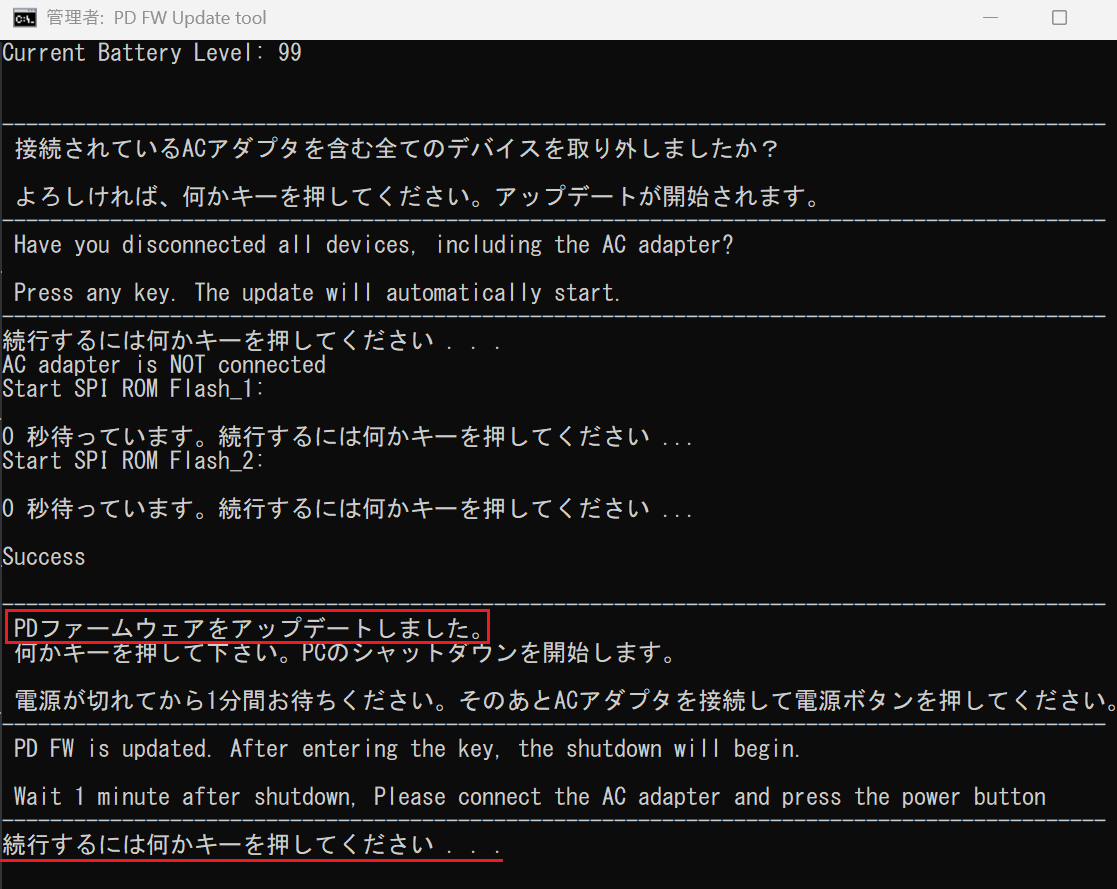This screenshot has height=889, width=1117.
Task: Maximize the PD FW Update tool window
Action: tap(1059, 18)
